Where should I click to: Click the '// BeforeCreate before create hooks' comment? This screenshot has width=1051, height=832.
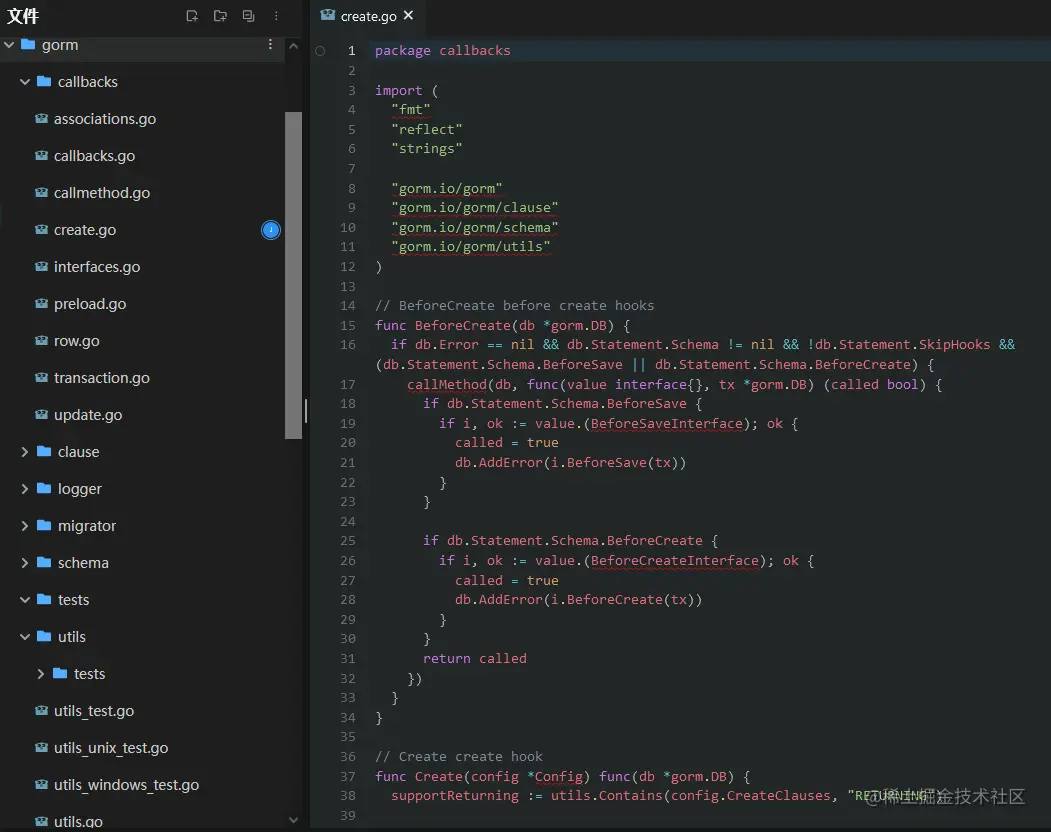click(515, 306)
